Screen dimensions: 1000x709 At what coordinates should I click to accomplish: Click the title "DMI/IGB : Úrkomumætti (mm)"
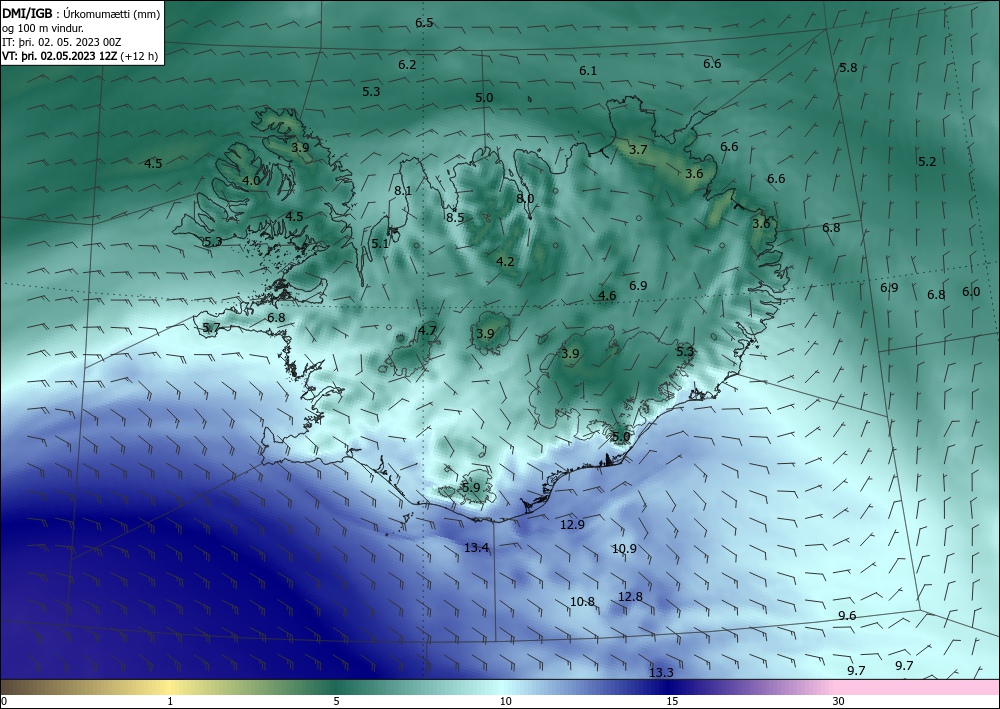[x=81, y=14]
